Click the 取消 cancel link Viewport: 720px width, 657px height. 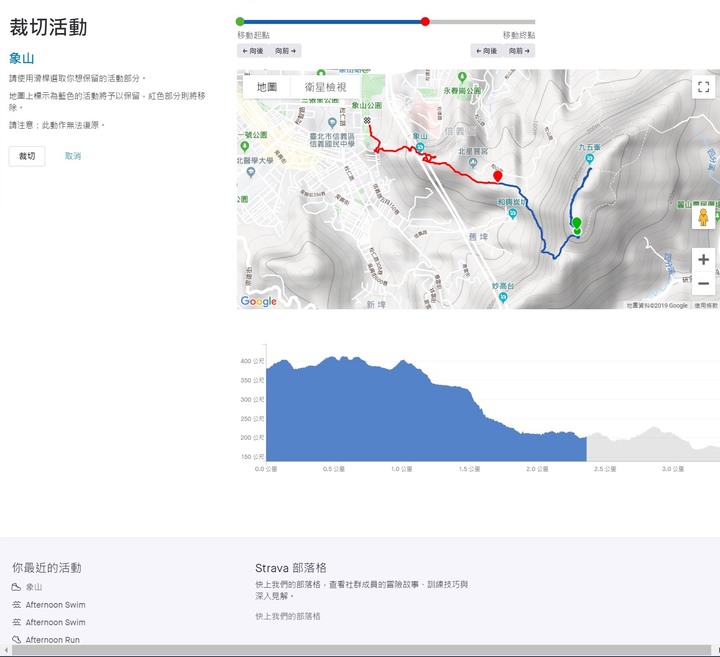73,156
